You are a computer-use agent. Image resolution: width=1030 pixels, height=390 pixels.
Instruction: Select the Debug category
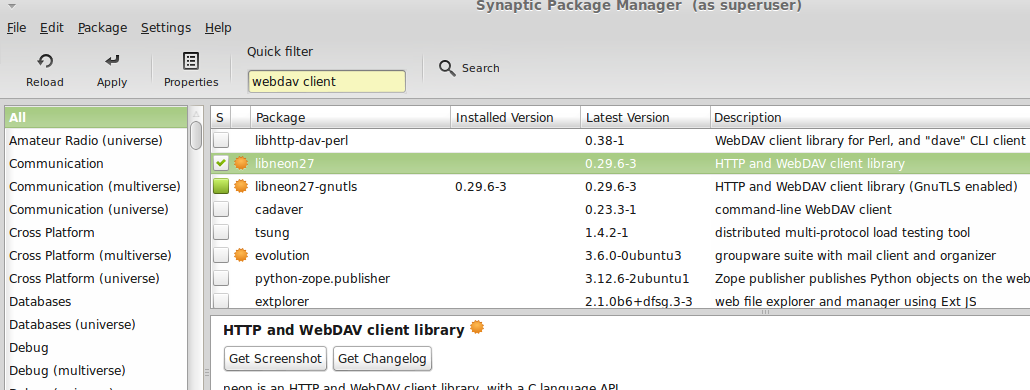pyautogui.click(x=97, y=347)
